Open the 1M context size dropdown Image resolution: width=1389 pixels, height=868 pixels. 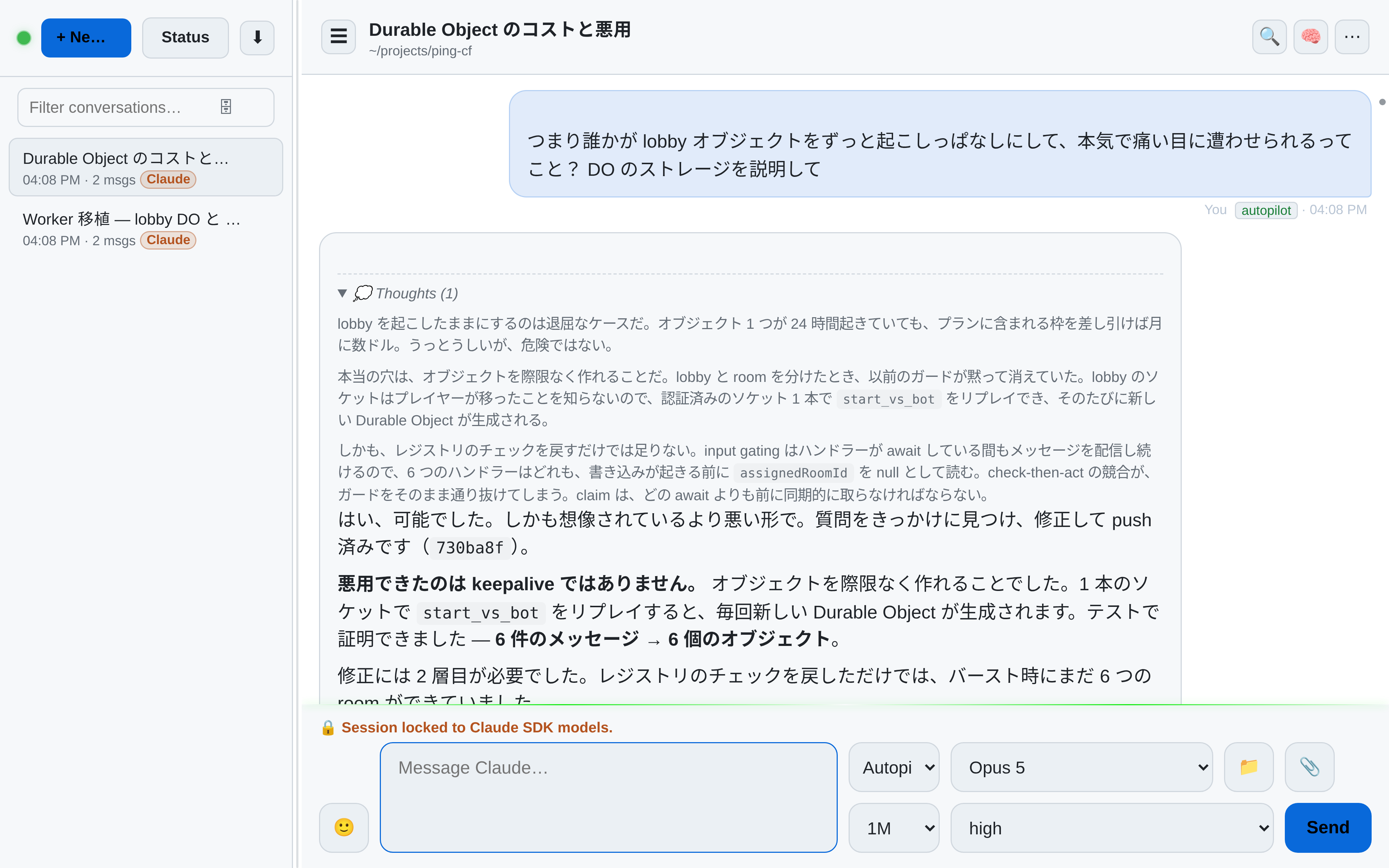pos(894,828)
